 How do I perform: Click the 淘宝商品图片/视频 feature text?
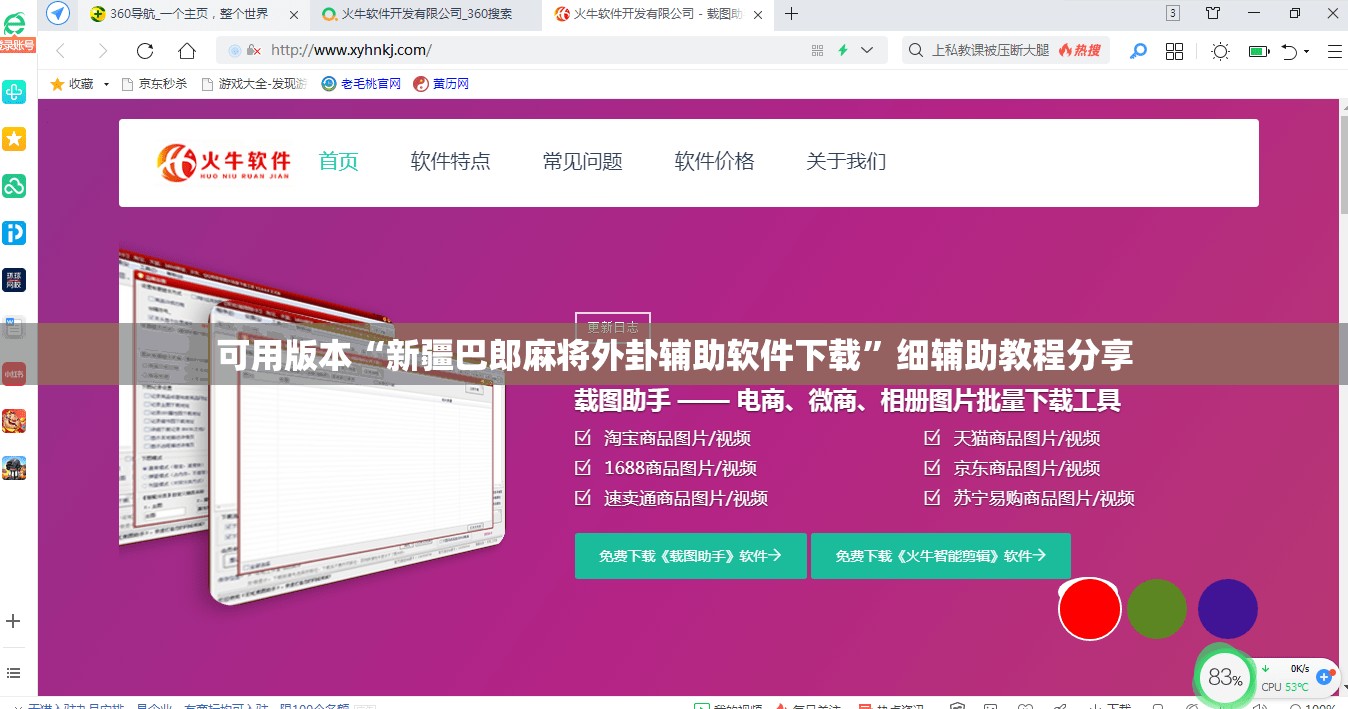[x=677, y=438]
